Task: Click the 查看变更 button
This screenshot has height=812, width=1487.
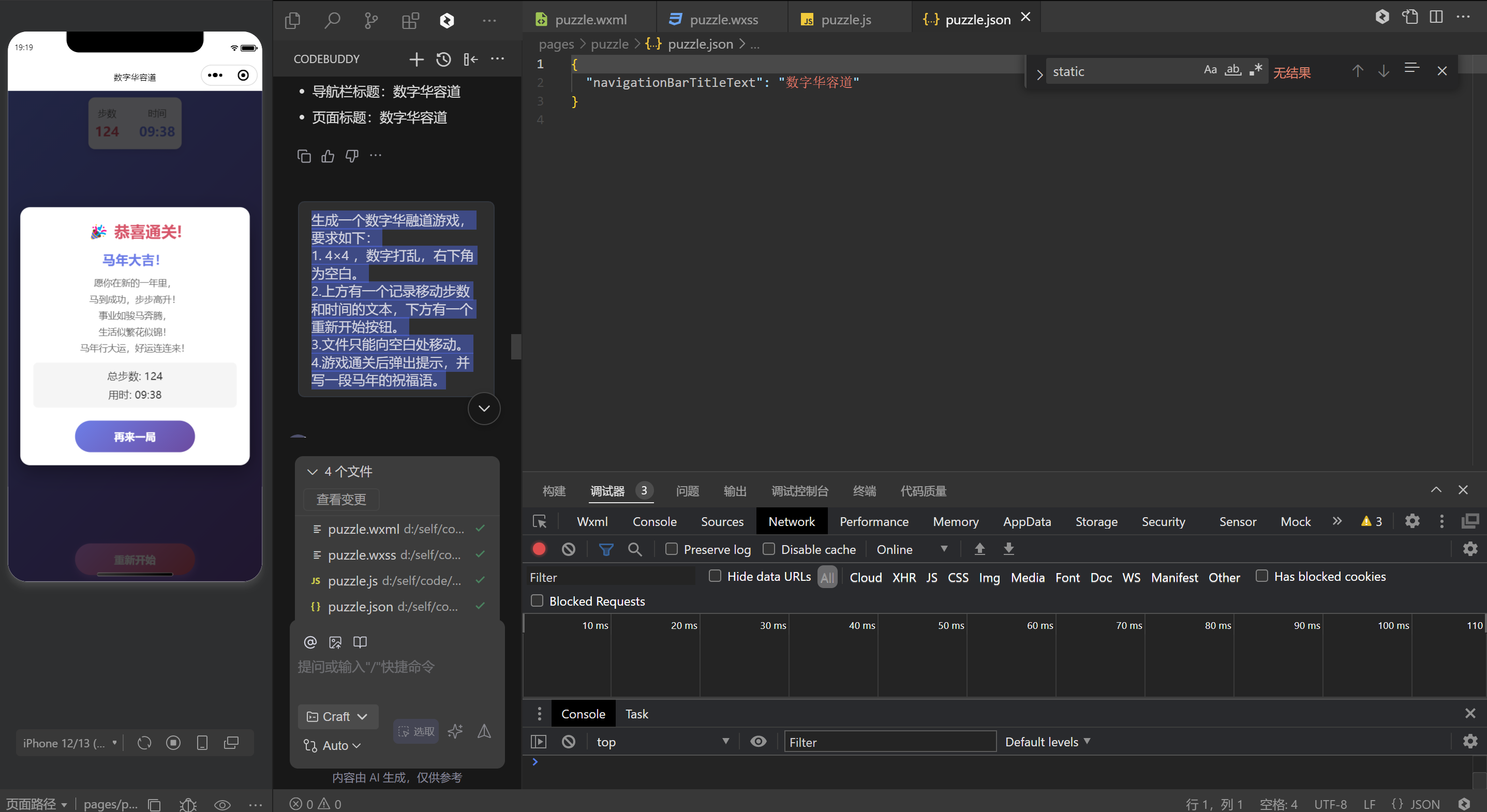Action: [x=341, y=499]
